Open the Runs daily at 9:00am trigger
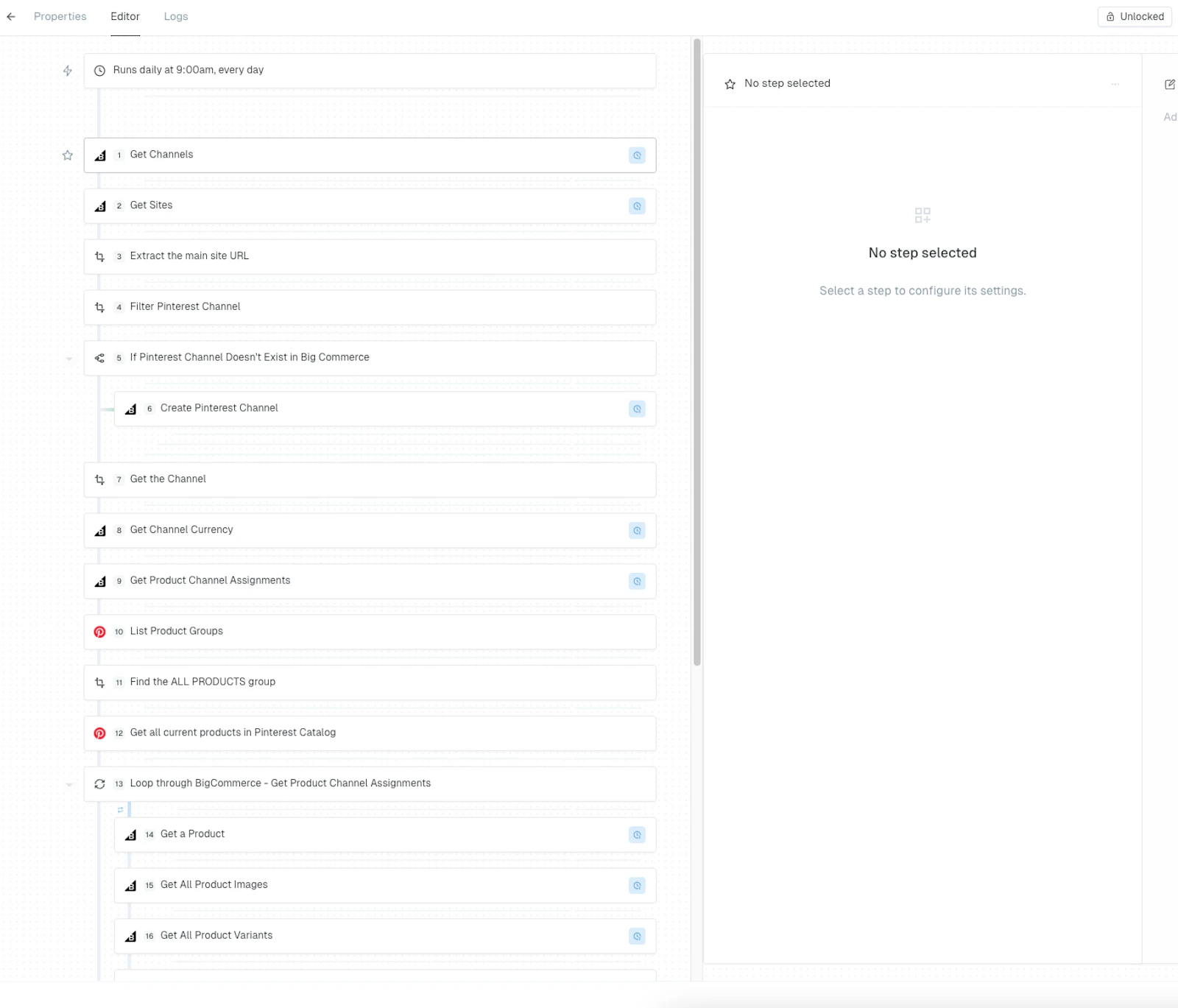 (370, 71)
